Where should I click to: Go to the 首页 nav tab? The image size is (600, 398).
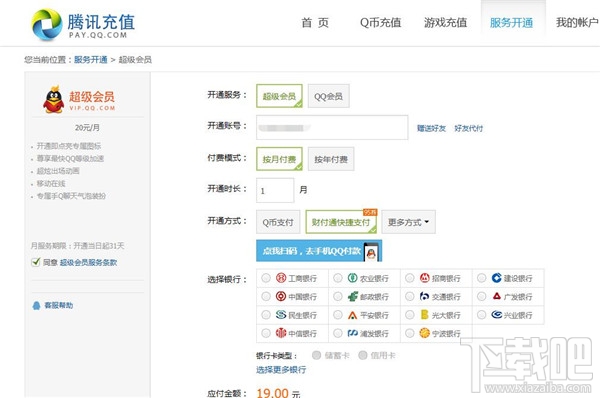[315, 23]
